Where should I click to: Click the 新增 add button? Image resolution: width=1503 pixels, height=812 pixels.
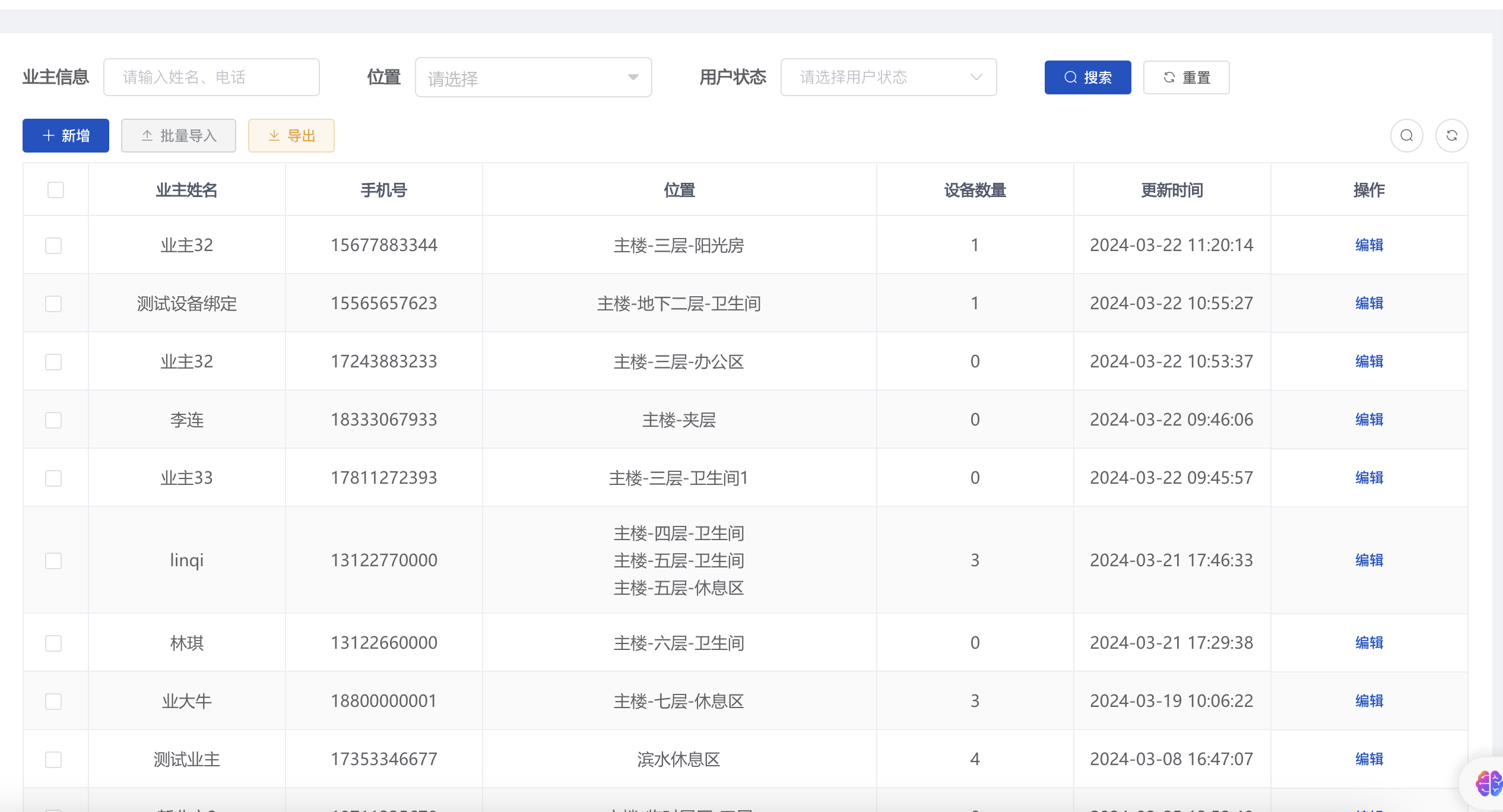(x=66, y=136)
